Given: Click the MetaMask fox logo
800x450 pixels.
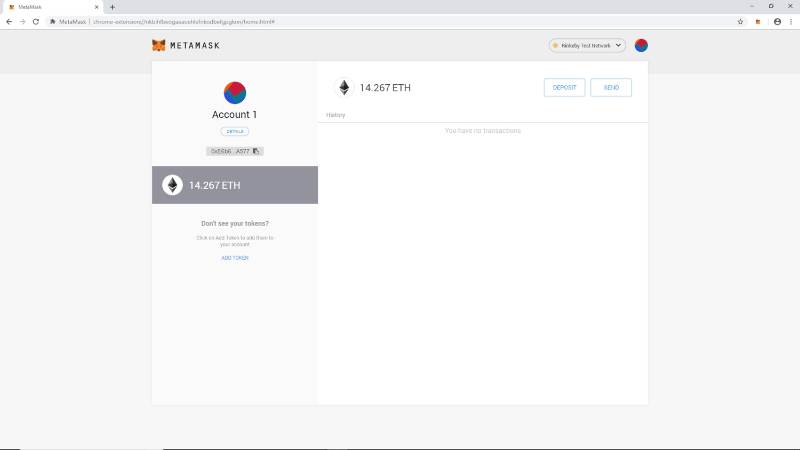Looking at the screenshot, I should (159, 45).
